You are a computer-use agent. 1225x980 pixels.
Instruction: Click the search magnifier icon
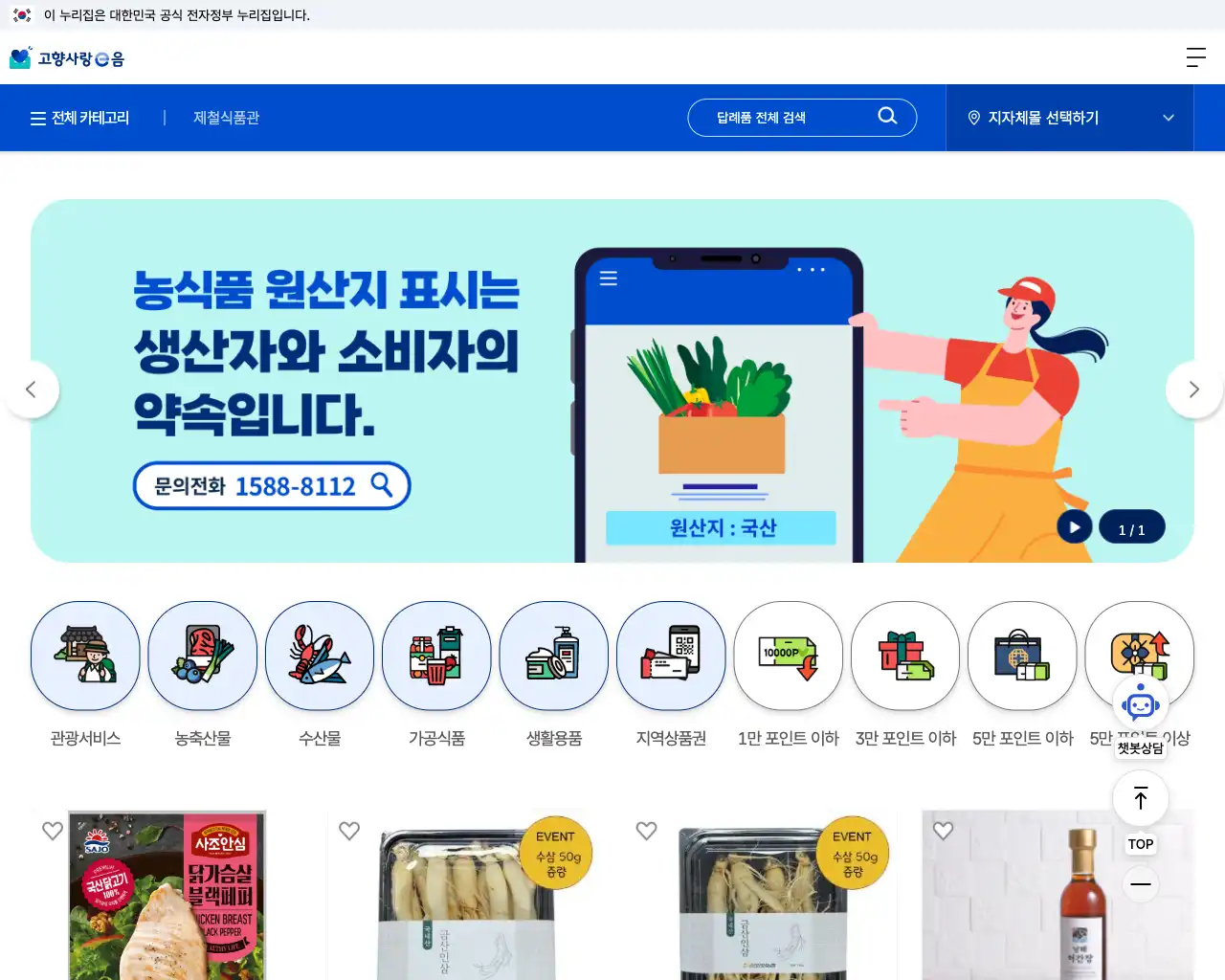[x=887, y=116]
